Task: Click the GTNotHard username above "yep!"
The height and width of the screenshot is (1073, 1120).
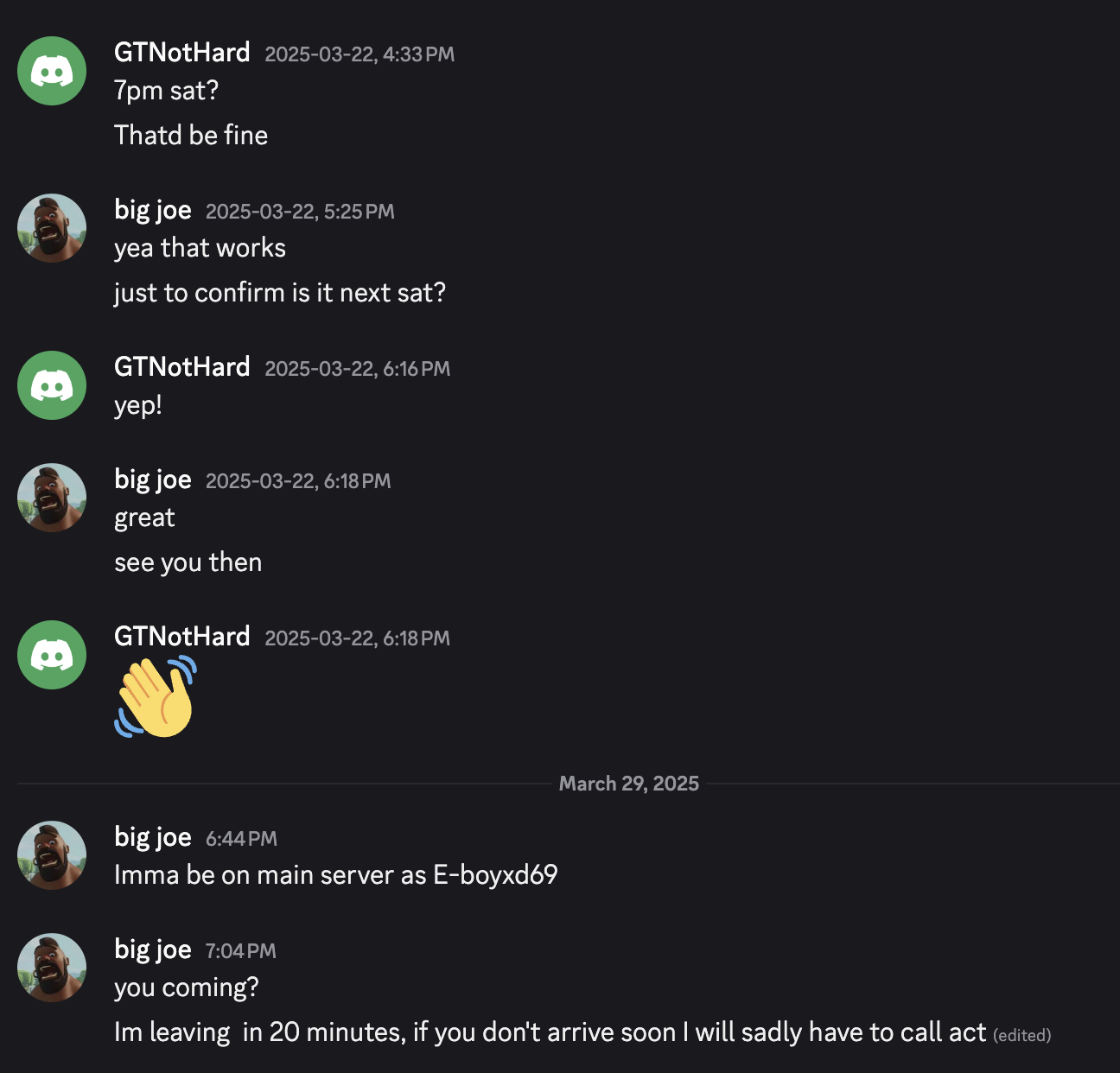Action: click(181, 367)
